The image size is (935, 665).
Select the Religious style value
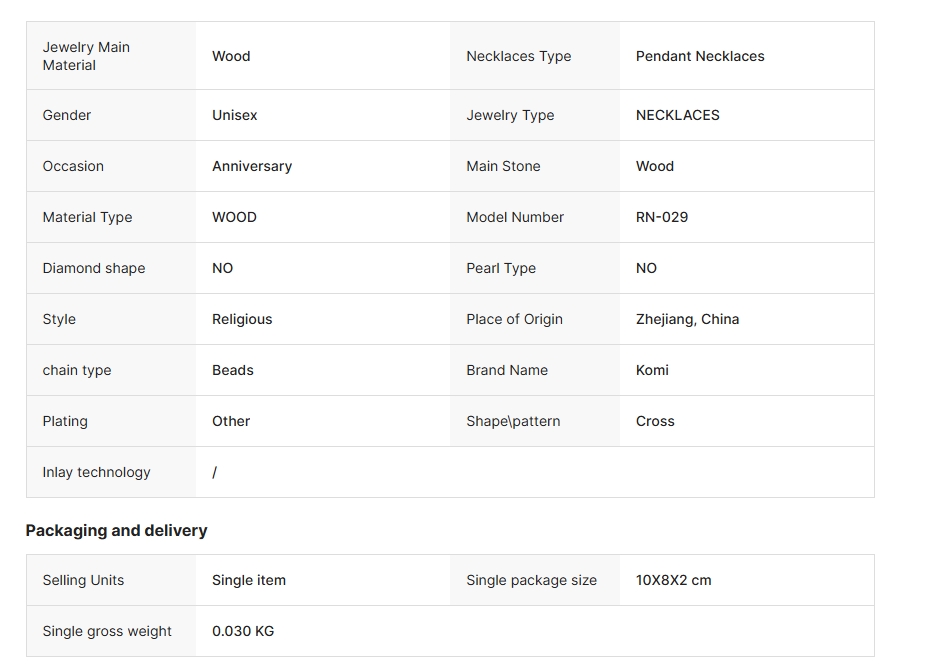point(242,319)
